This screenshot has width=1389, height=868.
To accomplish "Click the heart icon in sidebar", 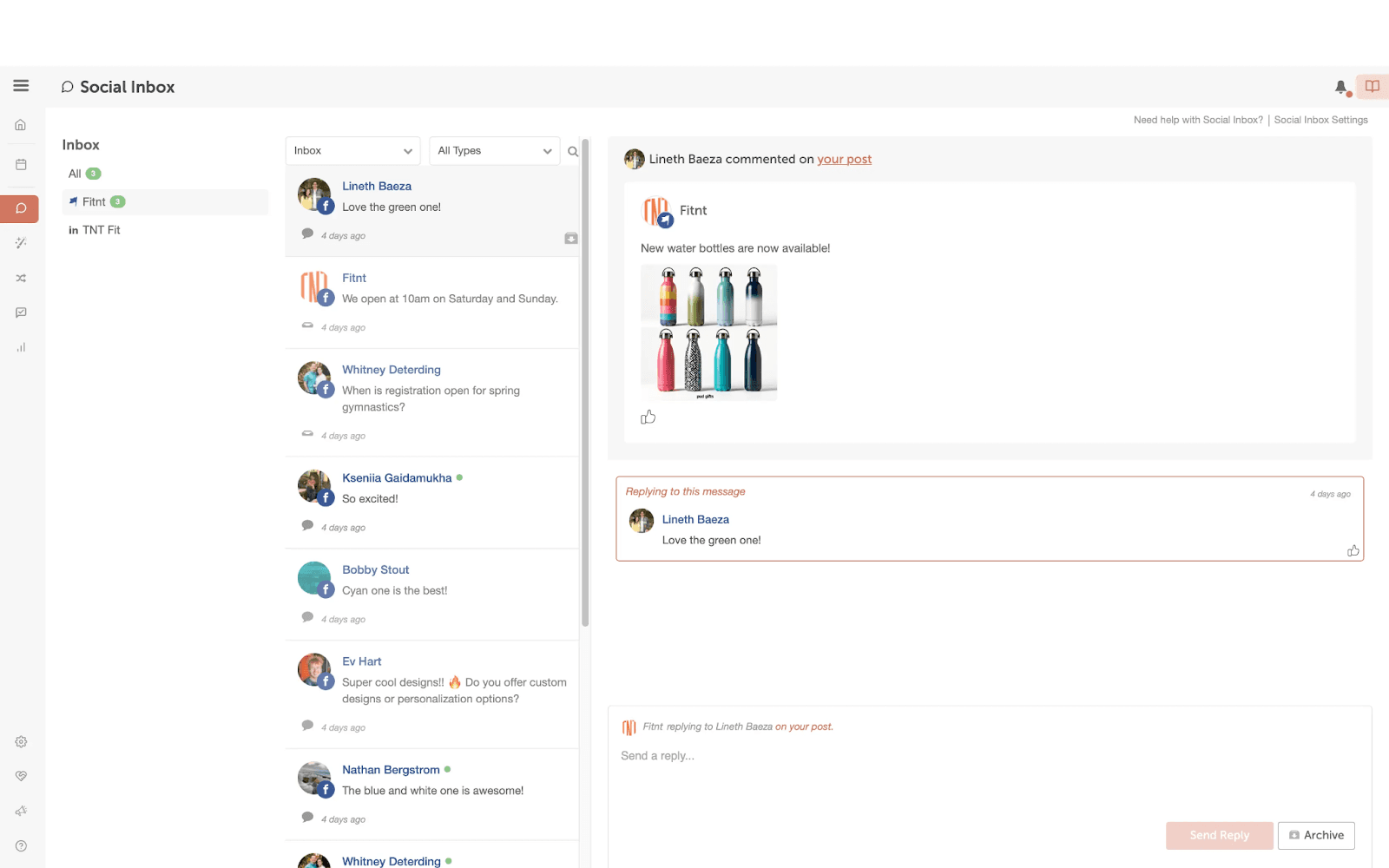I will (x=21, y=776).
